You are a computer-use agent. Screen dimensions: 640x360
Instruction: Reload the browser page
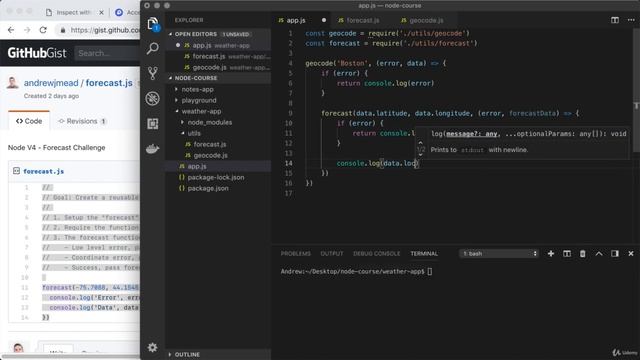point(43,30)
